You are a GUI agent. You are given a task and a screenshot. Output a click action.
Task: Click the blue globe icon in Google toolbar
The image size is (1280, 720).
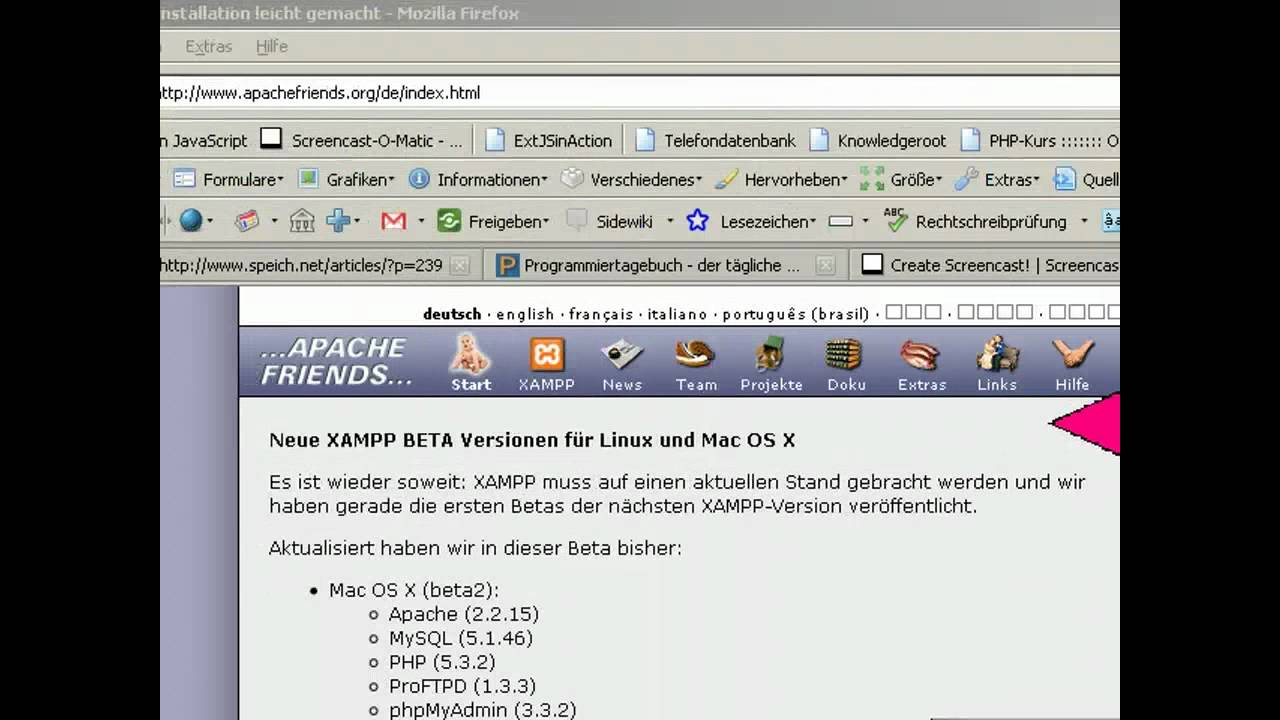190,221
